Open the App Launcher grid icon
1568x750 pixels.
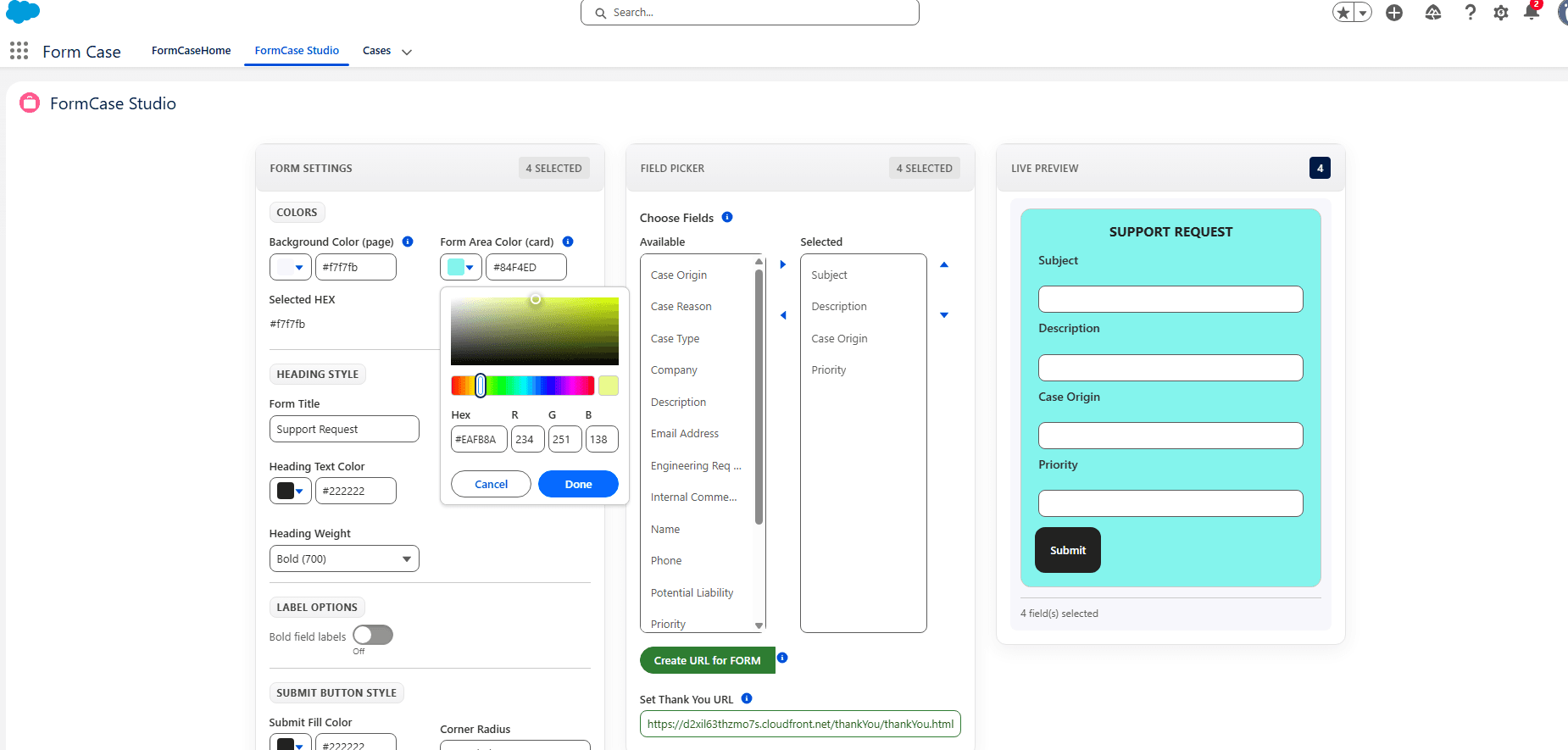click(x=19, y=51)
